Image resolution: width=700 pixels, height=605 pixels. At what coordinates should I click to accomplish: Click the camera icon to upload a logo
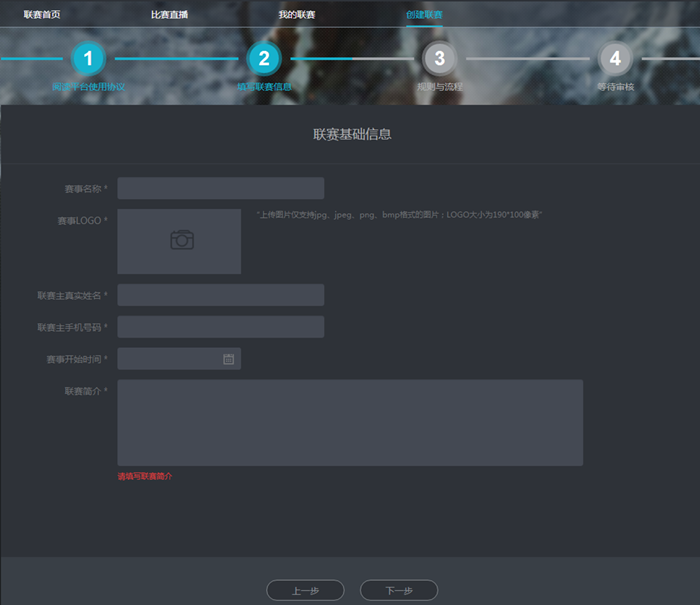[x=181, y=240]
